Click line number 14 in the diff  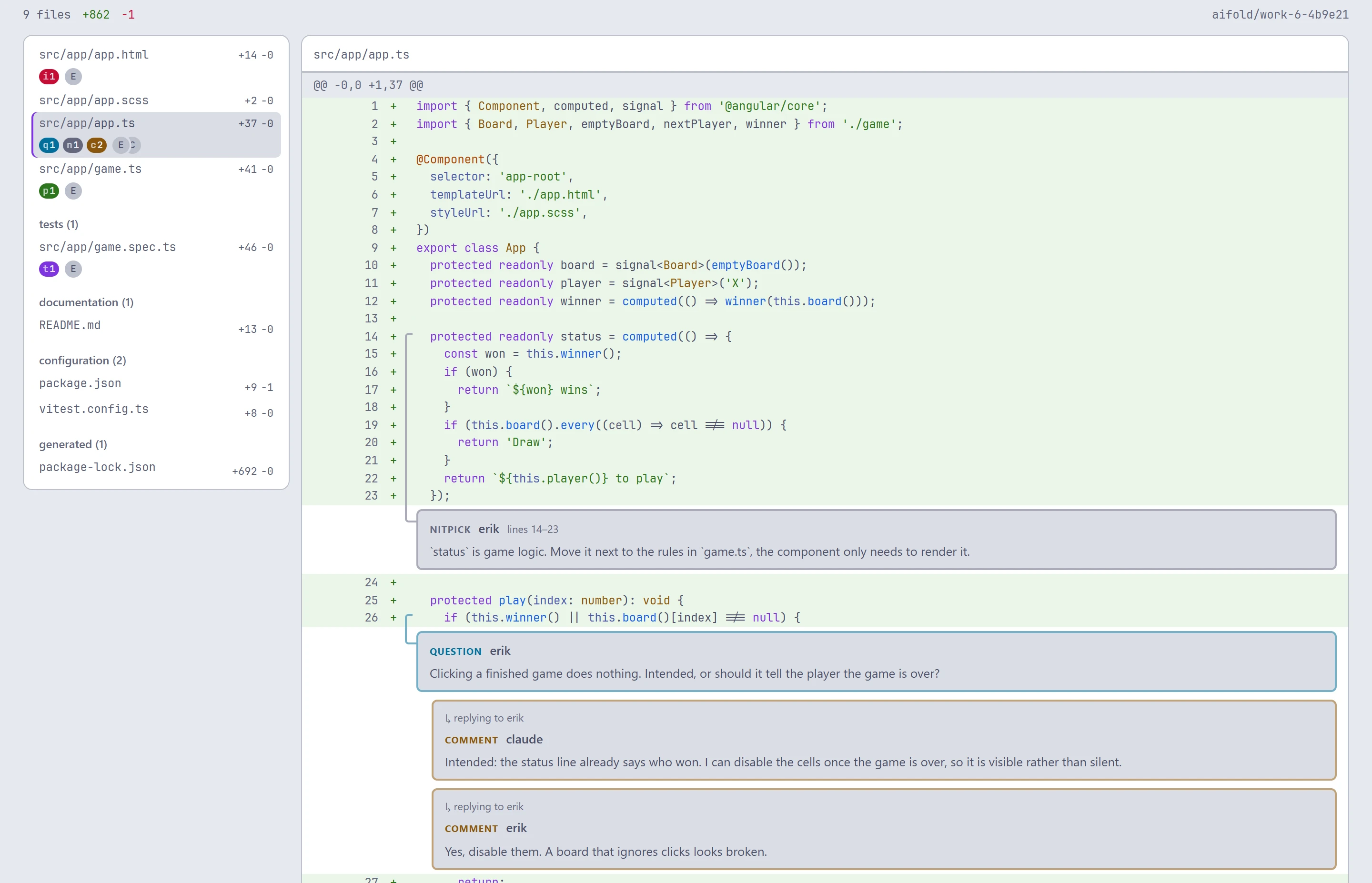[x=371, y=337]
